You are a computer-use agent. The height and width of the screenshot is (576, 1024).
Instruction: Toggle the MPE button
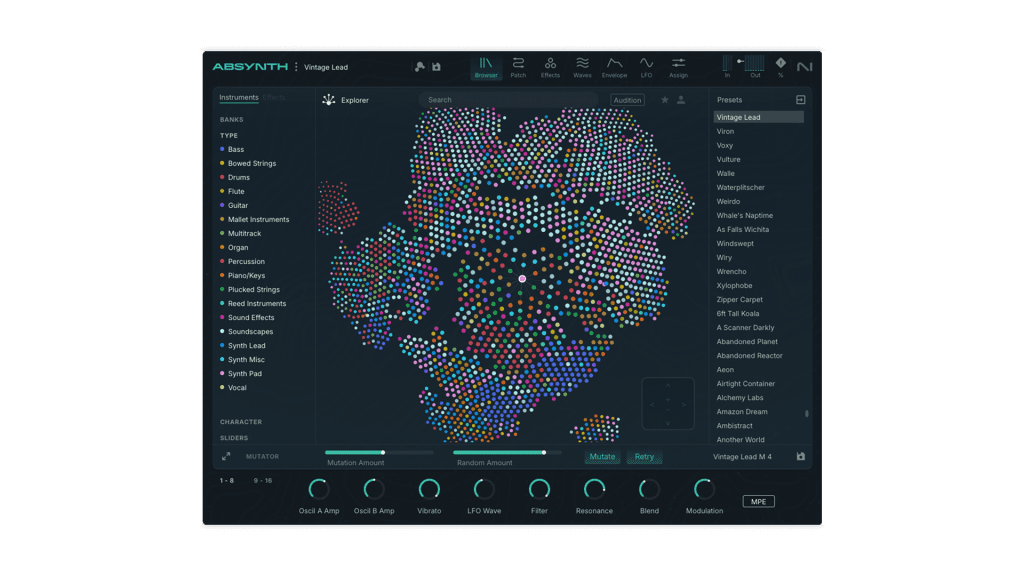758,501
